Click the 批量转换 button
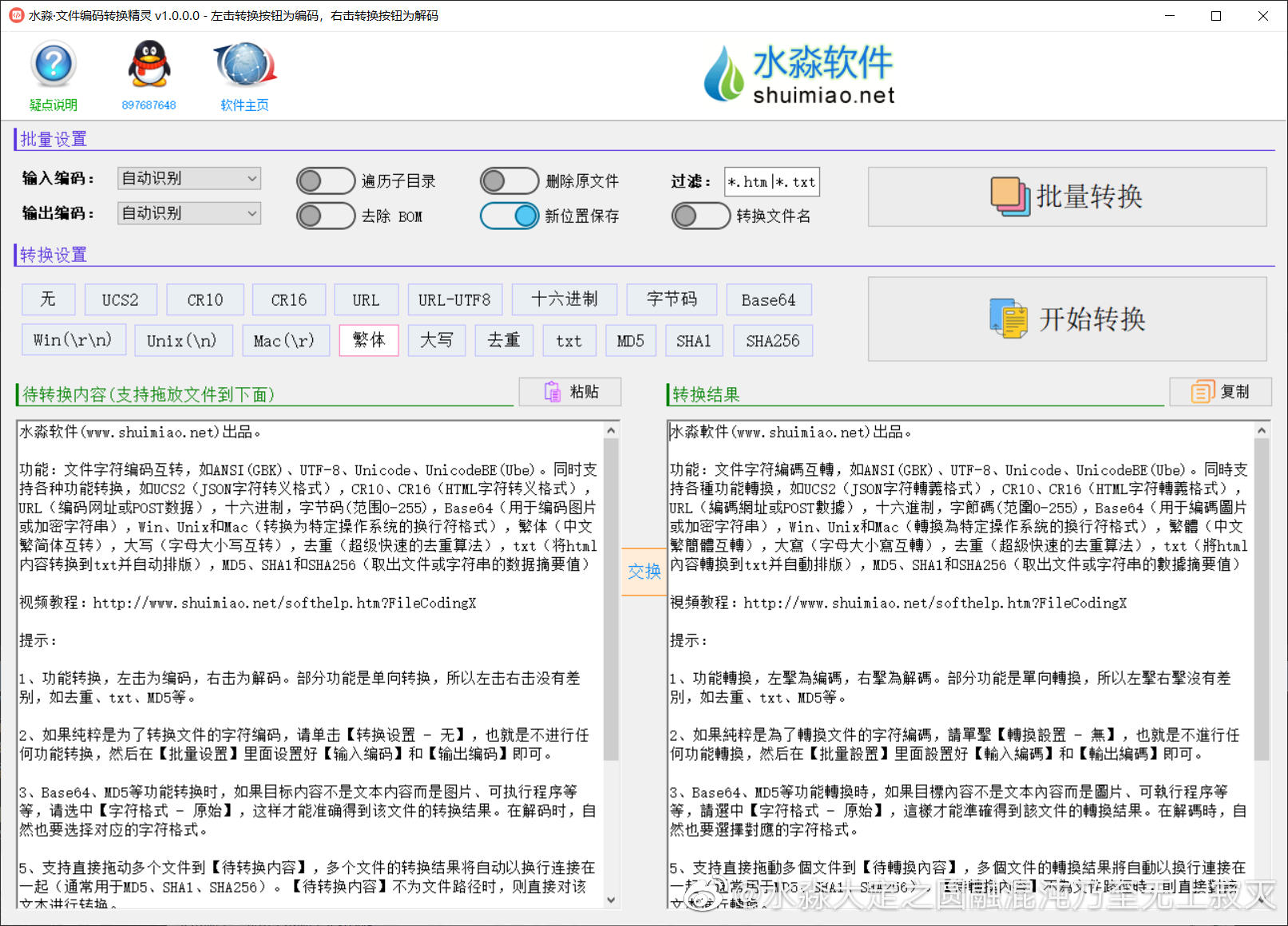Image resolution: width=1288 pixels, height=926 pixels. tap(1067, 196)
